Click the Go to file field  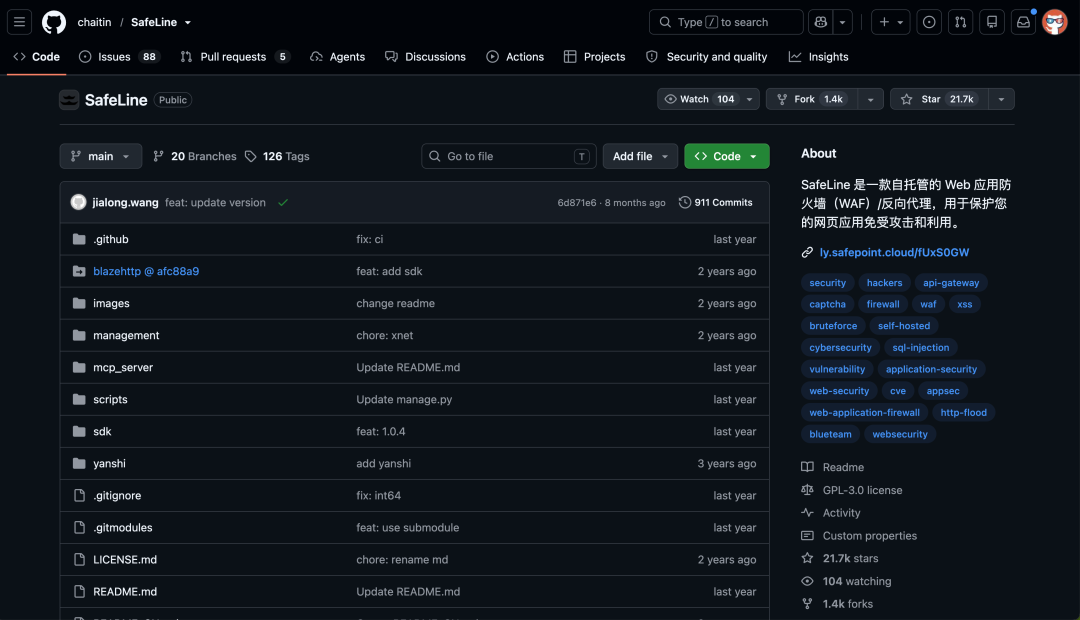tap(509, 156)
